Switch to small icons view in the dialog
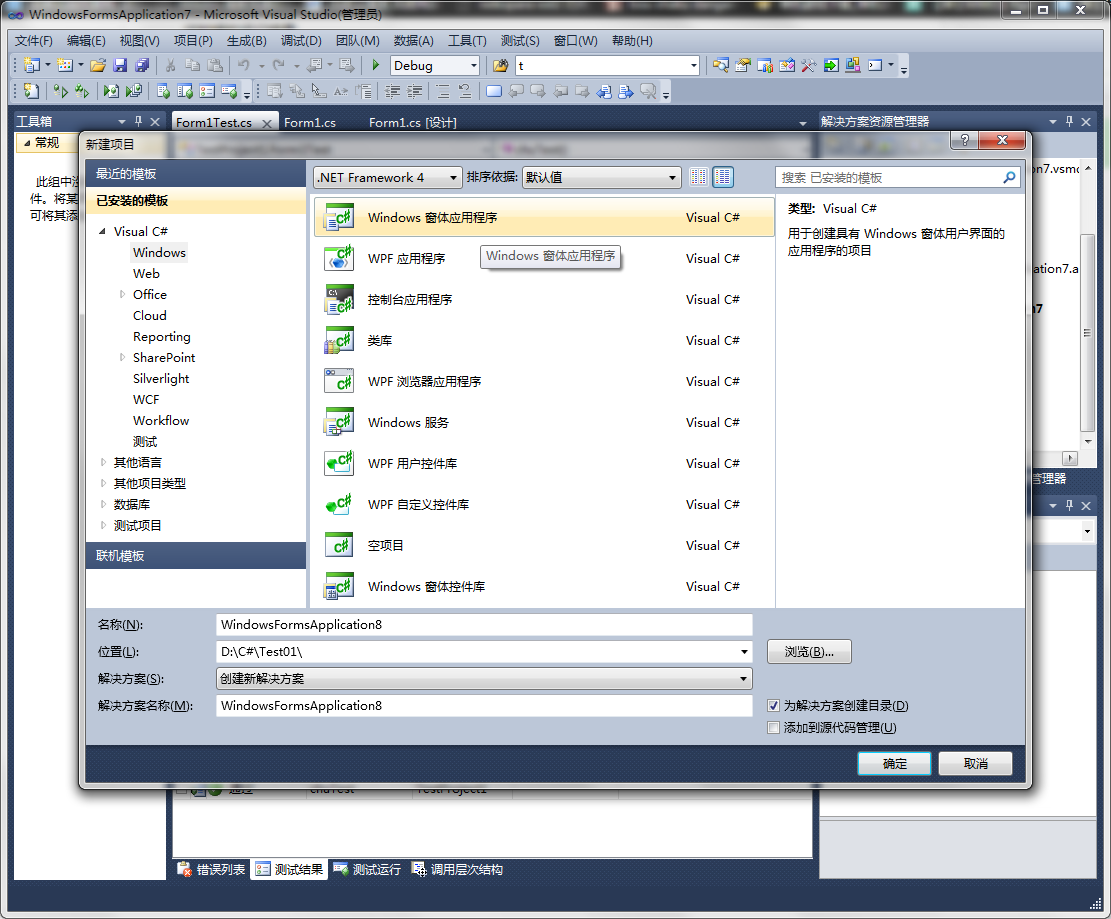1111x919 pixels. (699, 176)
